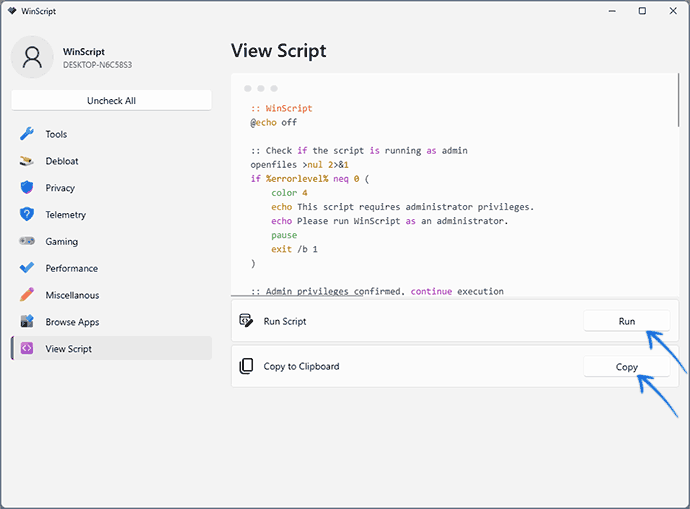690x509 pixels.
Task: Click the 'Run Script' label
Action: [x=285, y=322]
